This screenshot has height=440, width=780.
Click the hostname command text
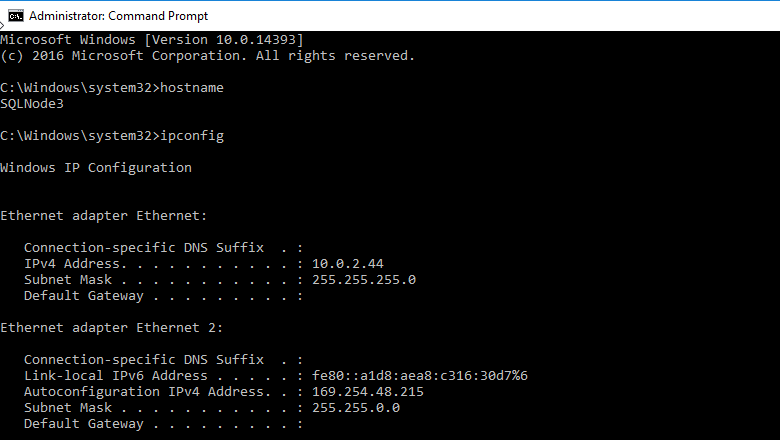pos(192,88)
